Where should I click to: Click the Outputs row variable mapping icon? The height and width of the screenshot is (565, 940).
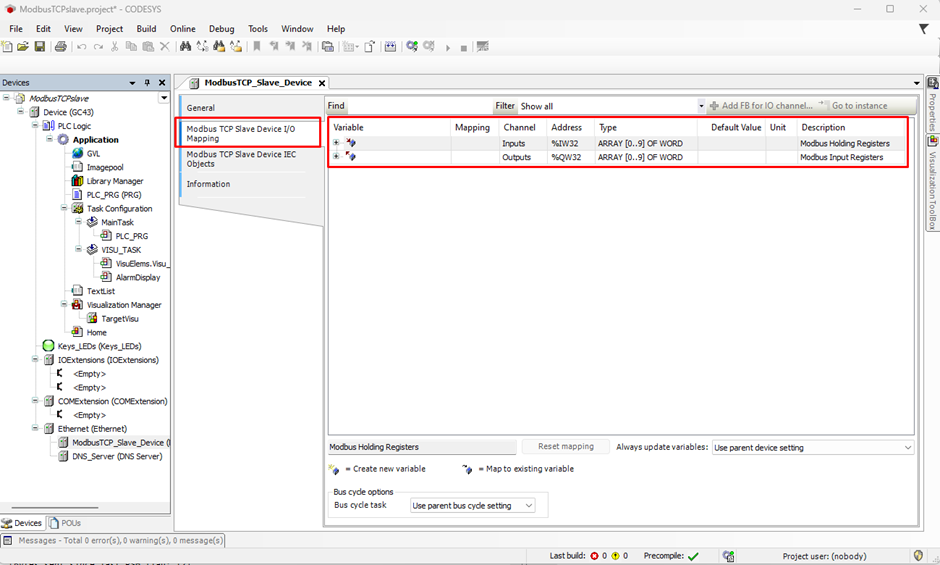coord(351,157)
